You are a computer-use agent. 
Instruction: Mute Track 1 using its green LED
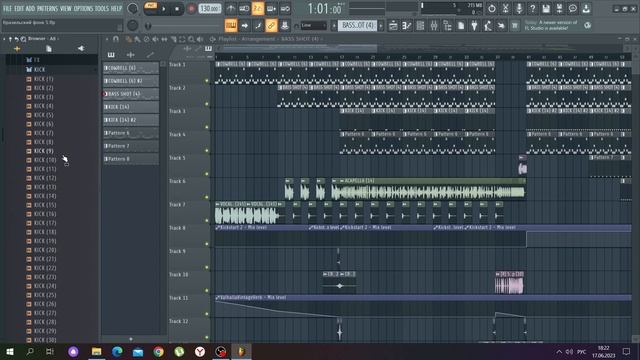coord(207,81)
